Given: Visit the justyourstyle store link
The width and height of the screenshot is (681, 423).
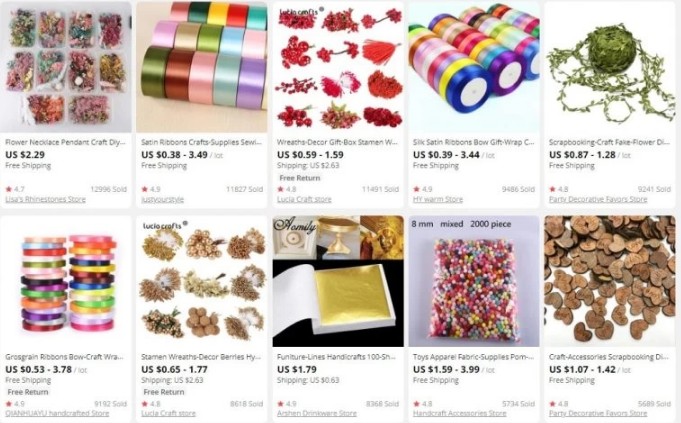Looking at the screenshot, I should tap(162, 199).
